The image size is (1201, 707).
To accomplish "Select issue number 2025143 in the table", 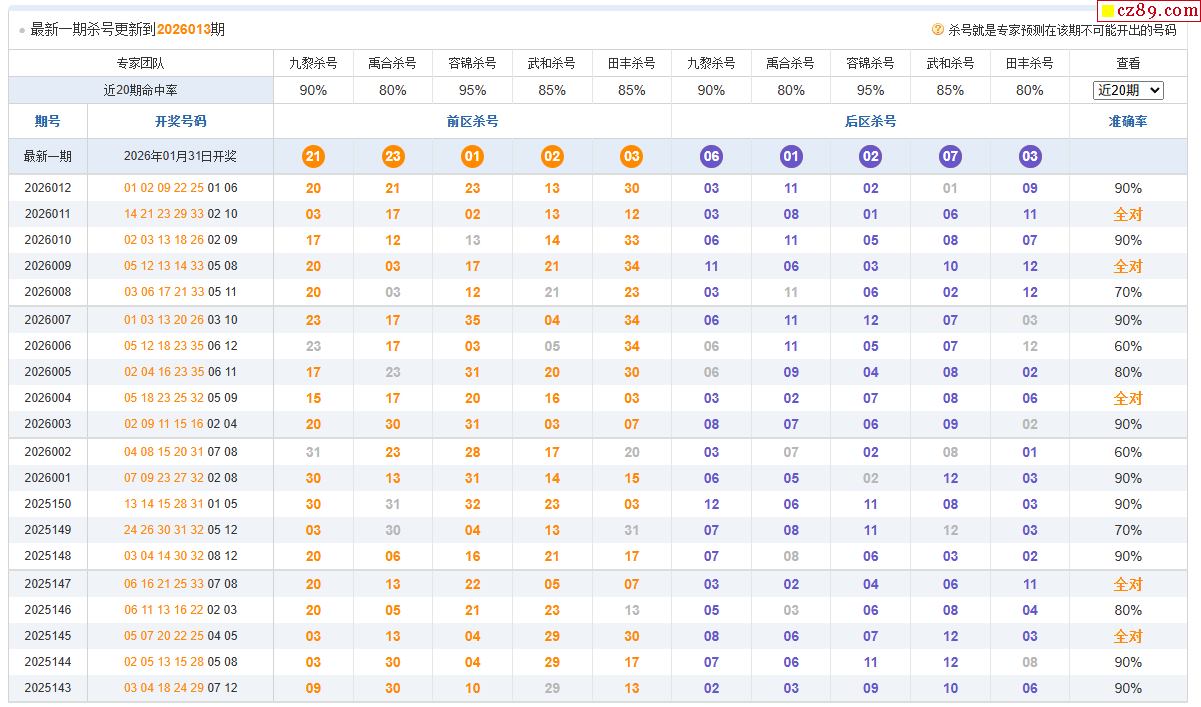I will (48, 688).
